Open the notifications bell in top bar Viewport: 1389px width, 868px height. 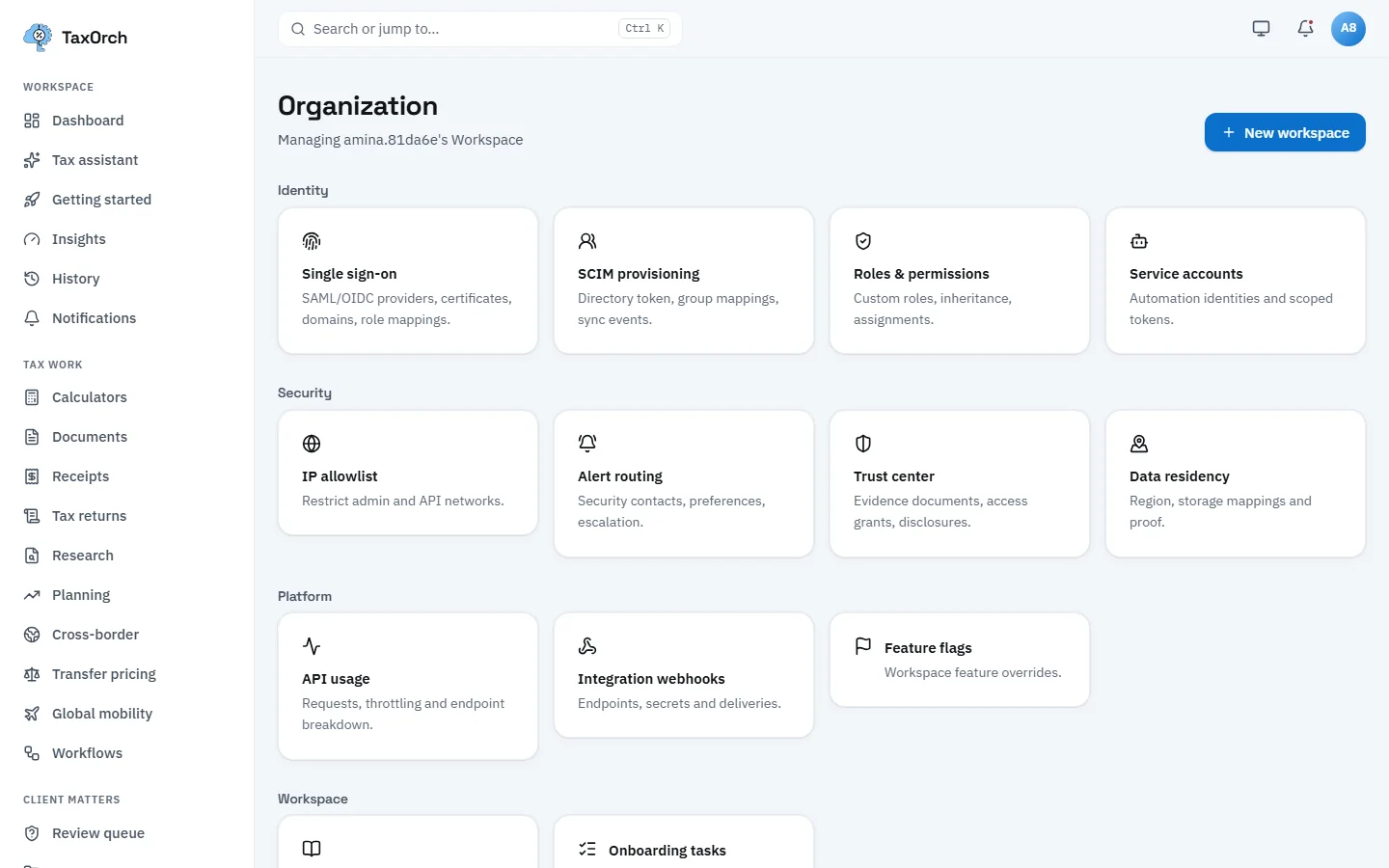(1305, 29)
